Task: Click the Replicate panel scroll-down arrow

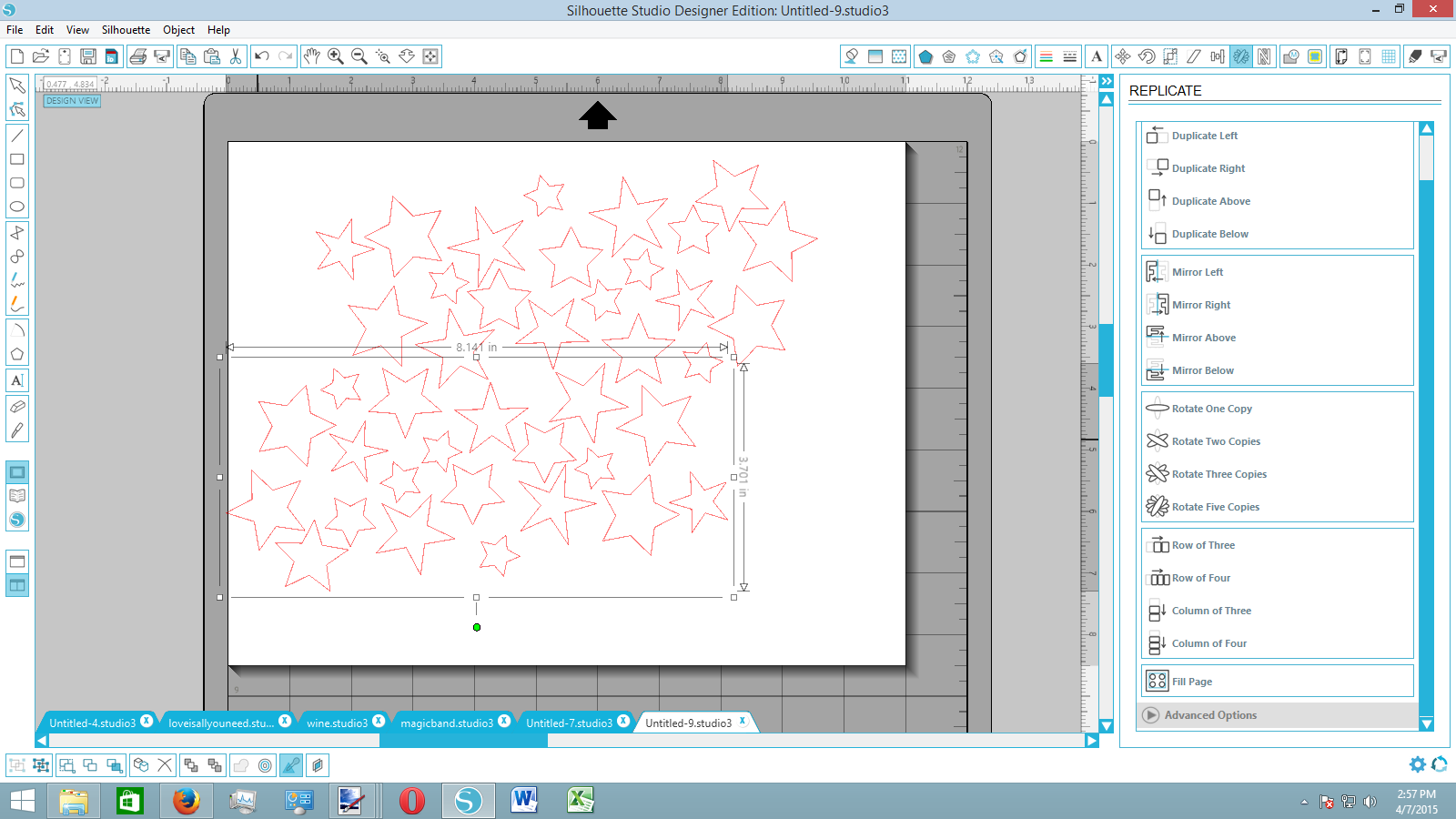Action: click(1427, 724)
